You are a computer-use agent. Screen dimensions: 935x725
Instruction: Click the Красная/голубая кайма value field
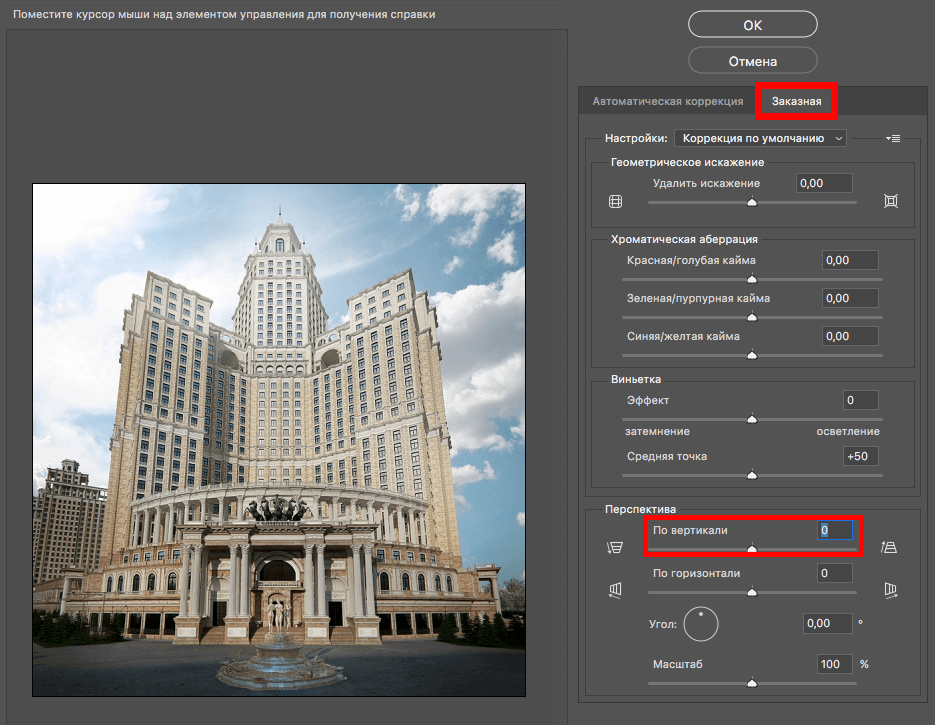849,260
